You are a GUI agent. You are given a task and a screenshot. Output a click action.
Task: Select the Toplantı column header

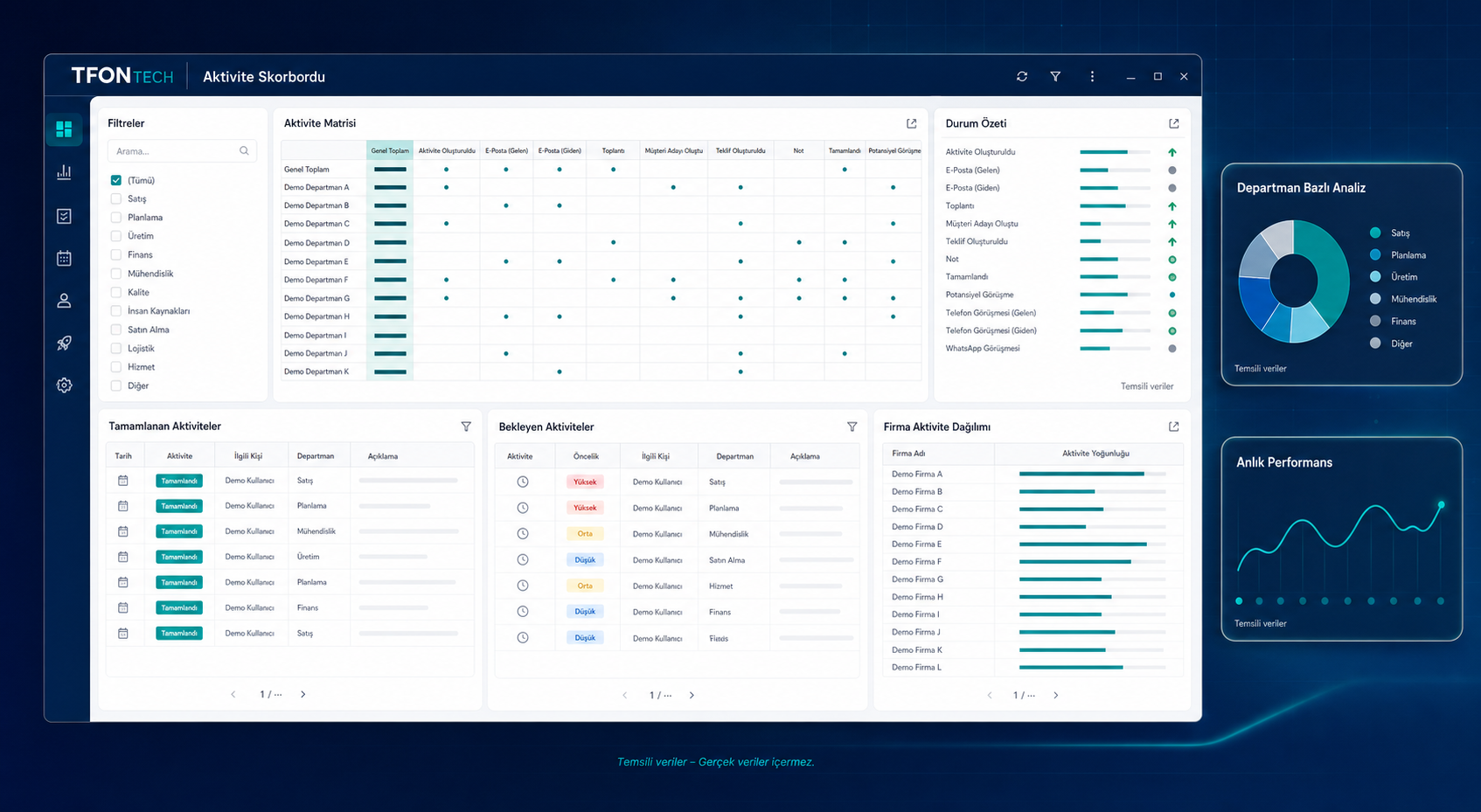[x=614, y=150]
